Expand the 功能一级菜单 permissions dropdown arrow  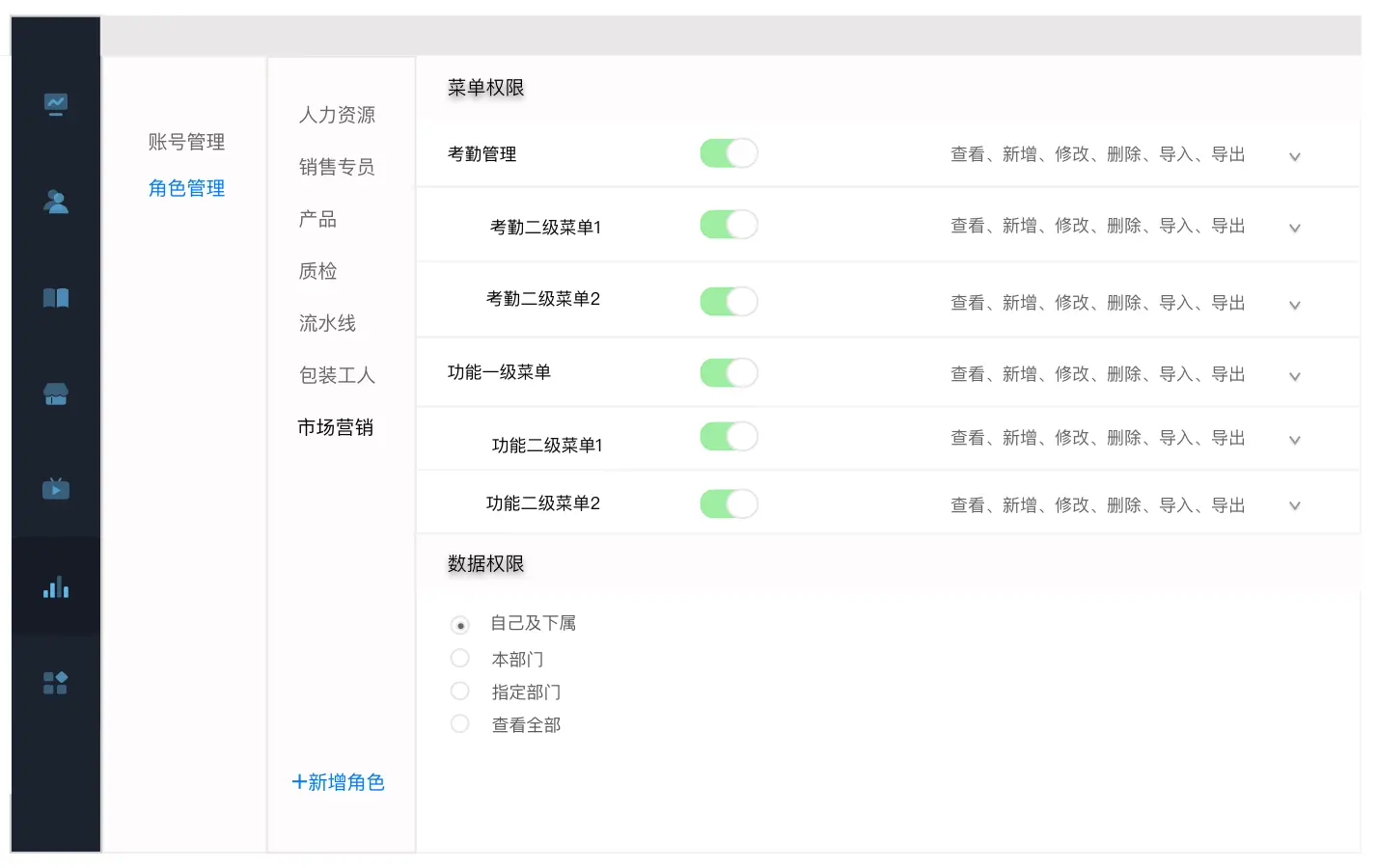coord(1295,376)
